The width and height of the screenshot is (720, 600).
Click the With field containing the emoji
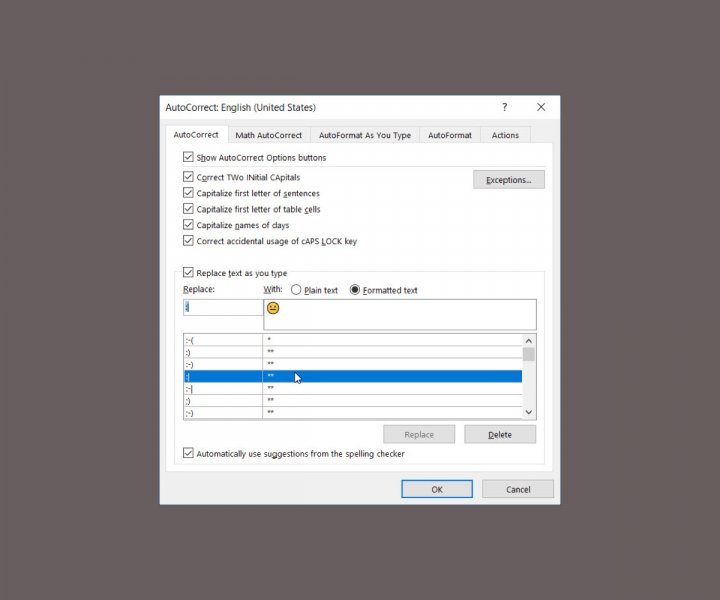point(399,314)
